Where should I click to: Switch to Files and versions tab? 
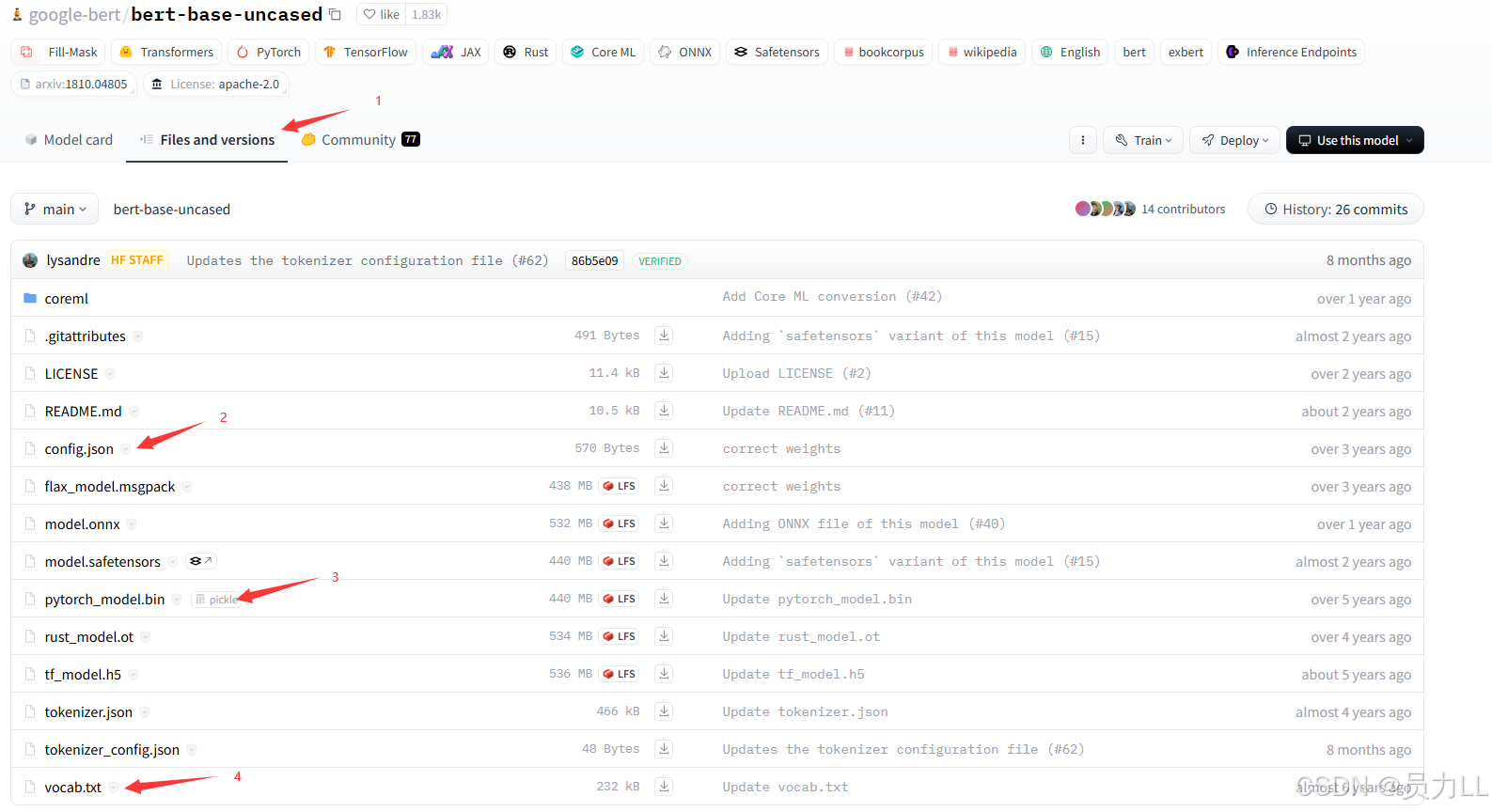click(x=207, y=139)
